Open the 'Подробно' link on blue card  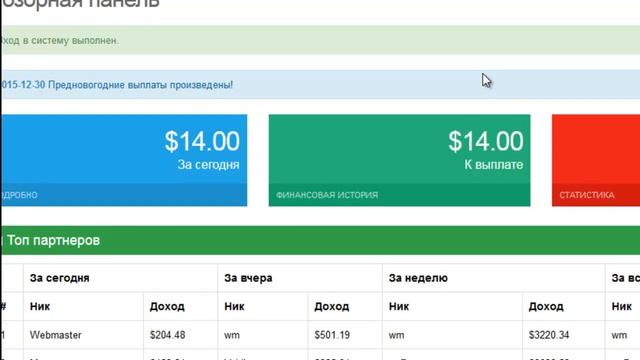pyautogui.click(x=19, y=195)
